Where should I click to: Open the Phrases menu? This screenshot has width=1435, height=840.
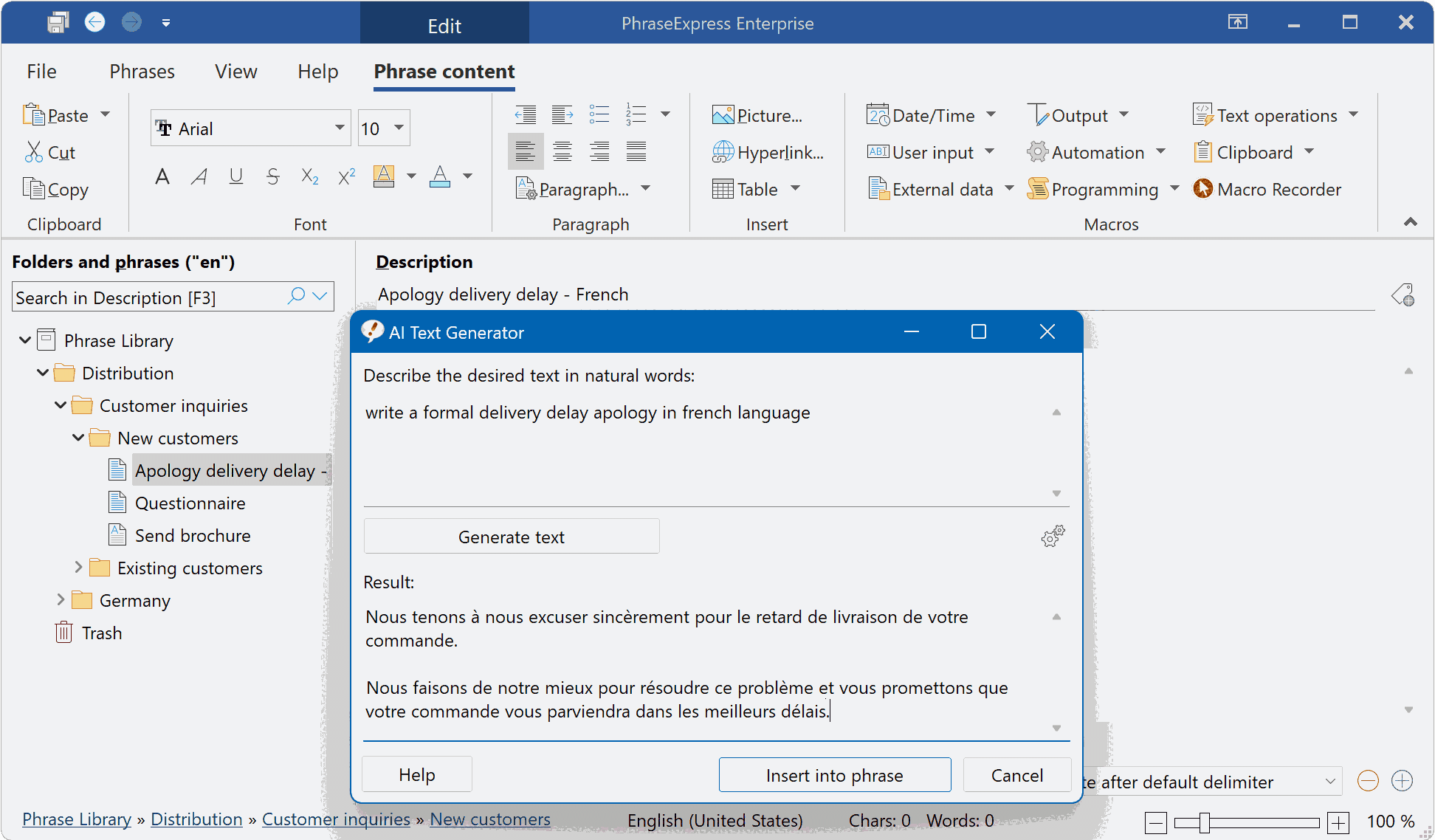click(141, 71)
